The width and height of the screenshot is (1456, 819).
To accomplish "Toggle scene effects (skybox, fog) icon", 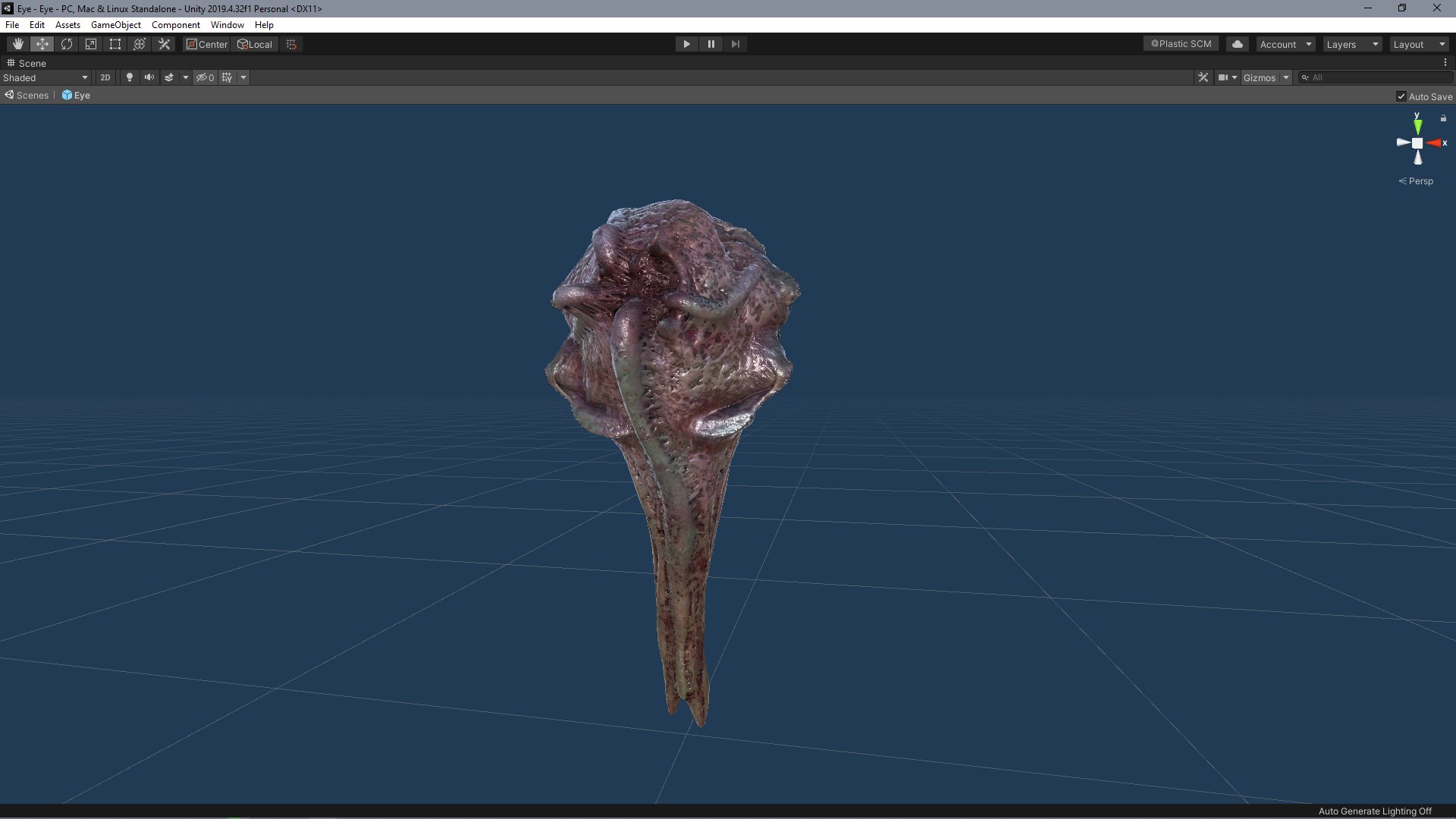I will tap(169, 77).
